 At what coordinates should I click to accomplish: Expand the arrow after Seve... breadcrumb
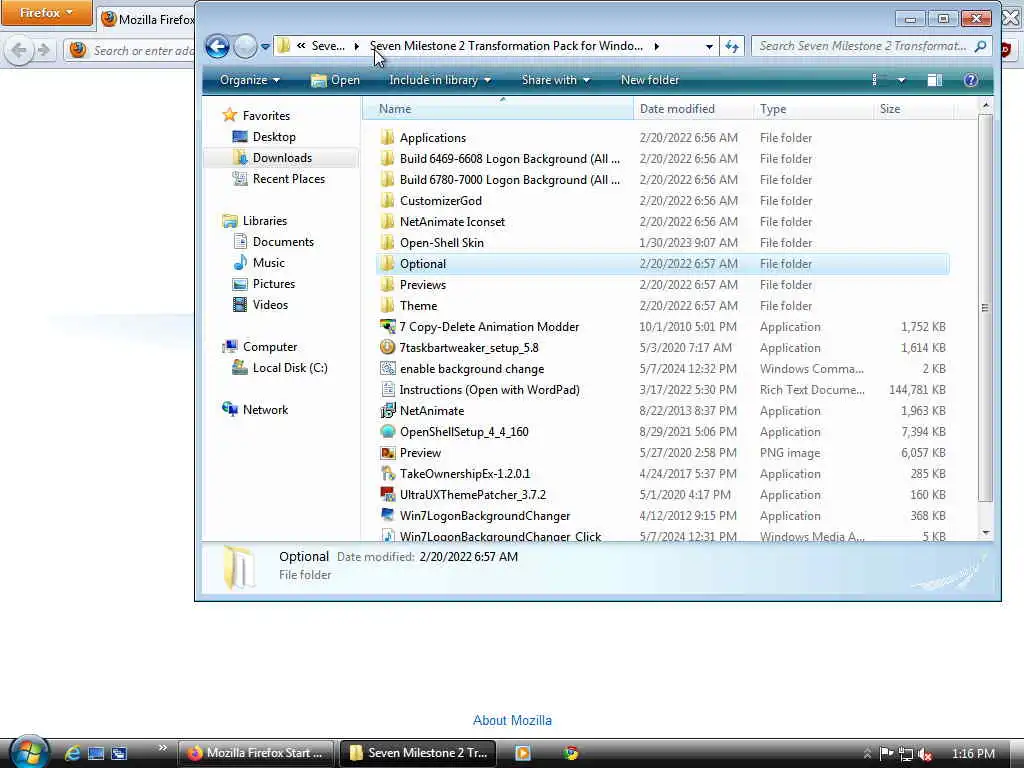pyautogui.click(x=357, y=46)
